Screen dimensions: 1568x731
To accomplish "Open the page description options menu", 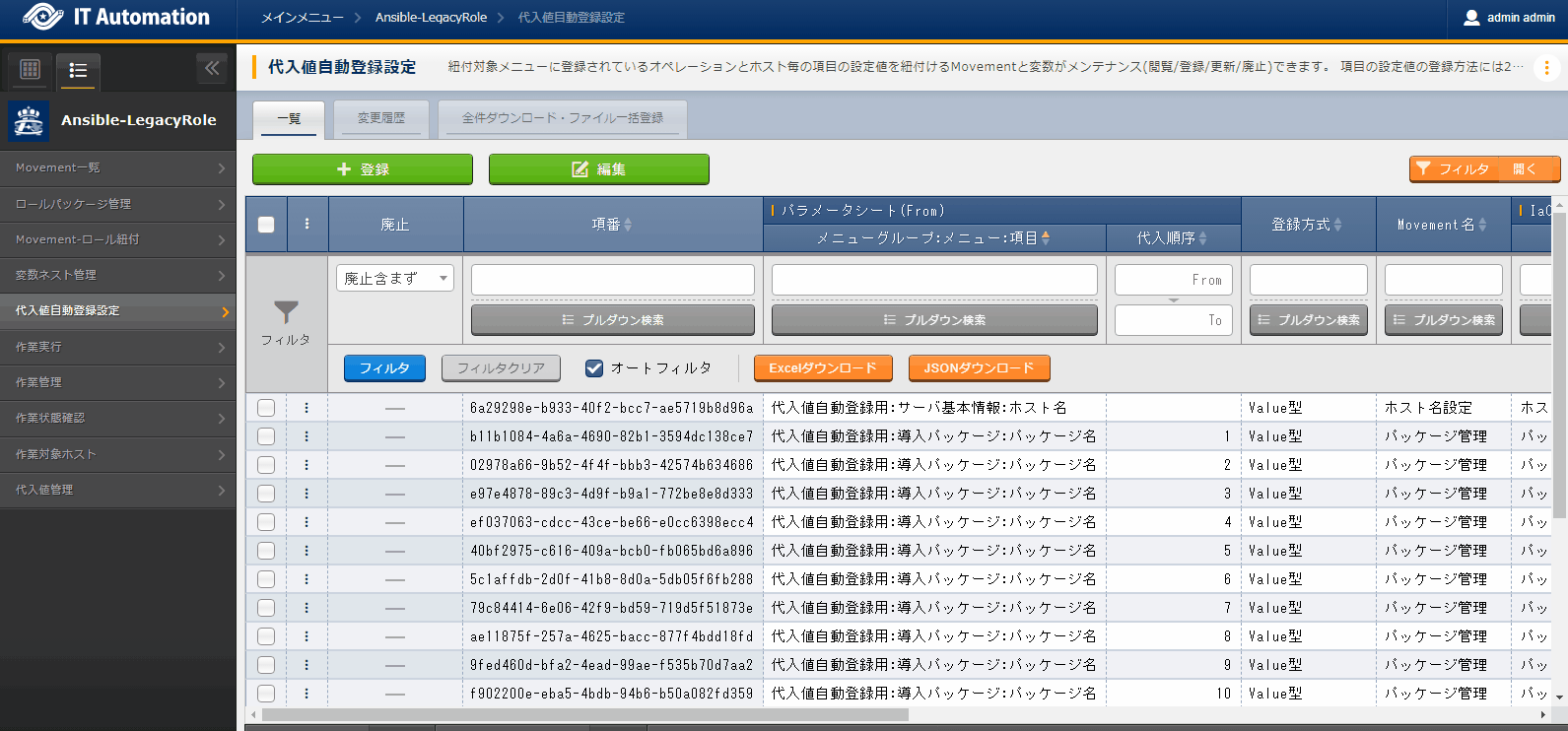I will 1546,67.
